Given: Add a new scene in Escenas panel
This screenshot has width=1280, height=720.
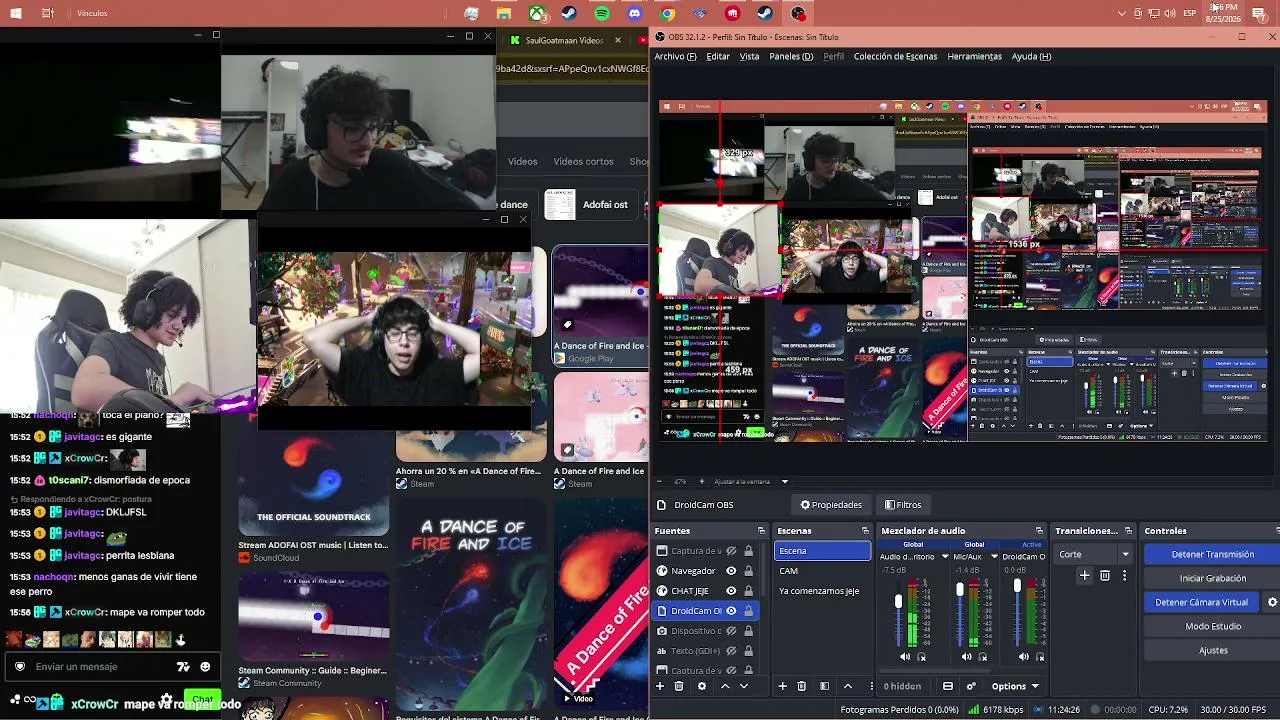Looking at the screenshot, I should tap(782, 686).
